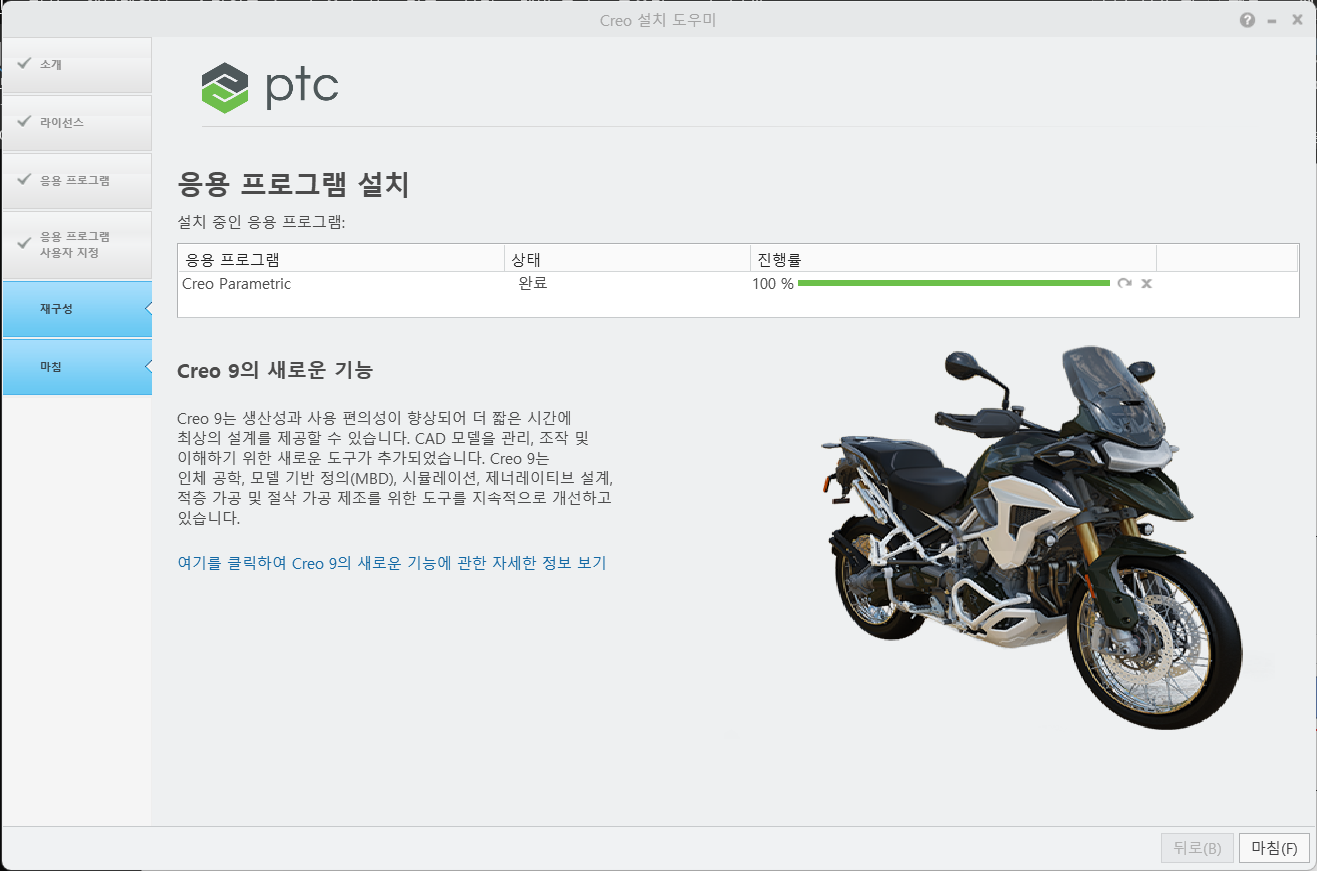The width and height of the screenshot is (1317, 871).
Task: Go to the 마침 sidebar step
Action: [77, 367]
